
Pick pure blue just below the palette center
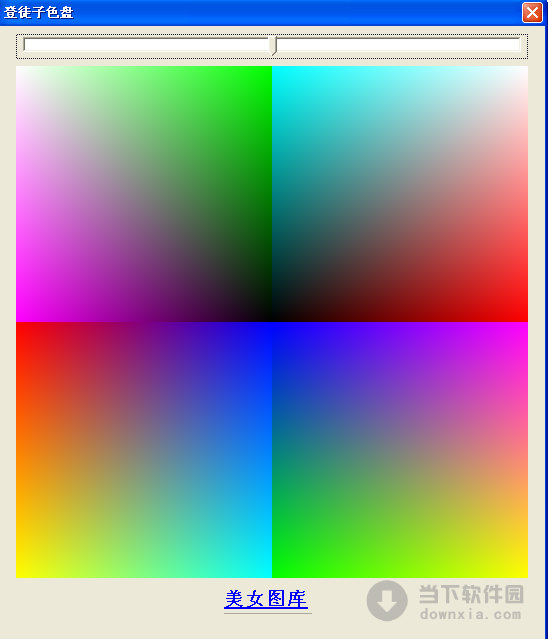click(272, 326)
